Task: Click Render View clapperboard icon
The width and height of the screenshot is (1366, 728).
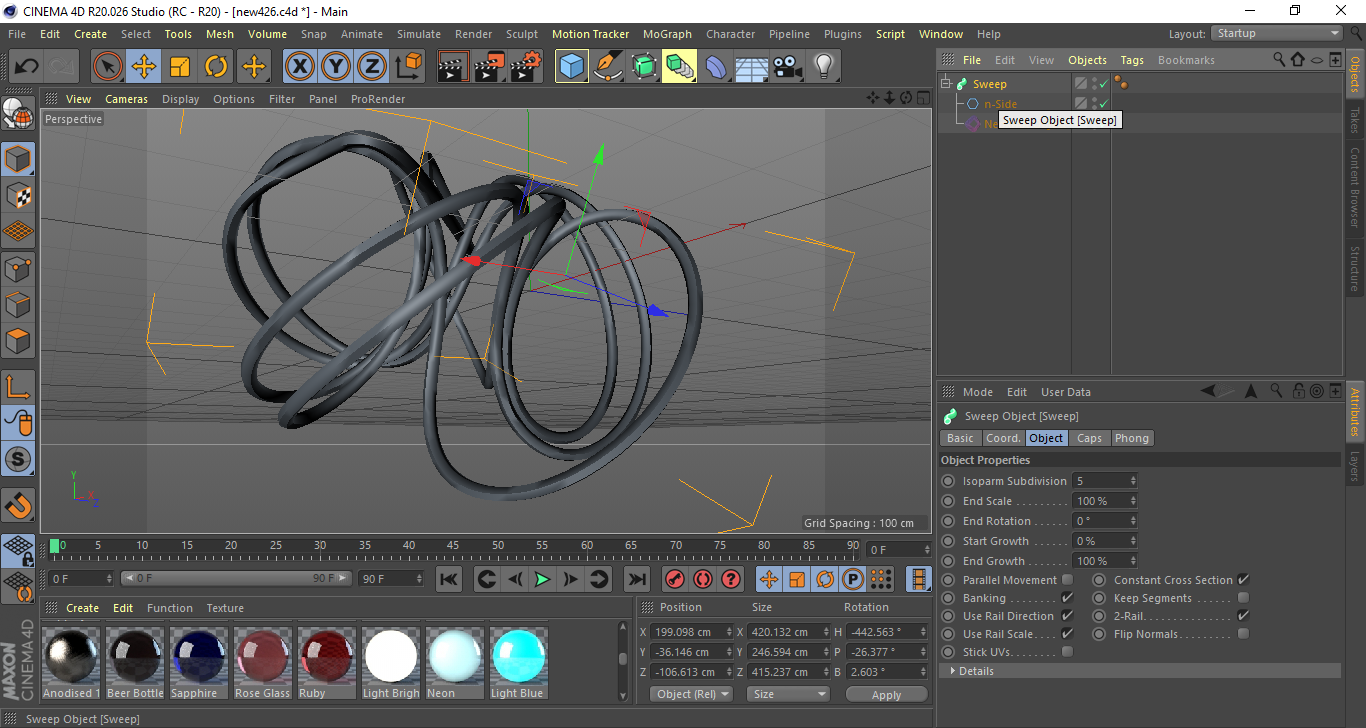Action: pos(453,67)
